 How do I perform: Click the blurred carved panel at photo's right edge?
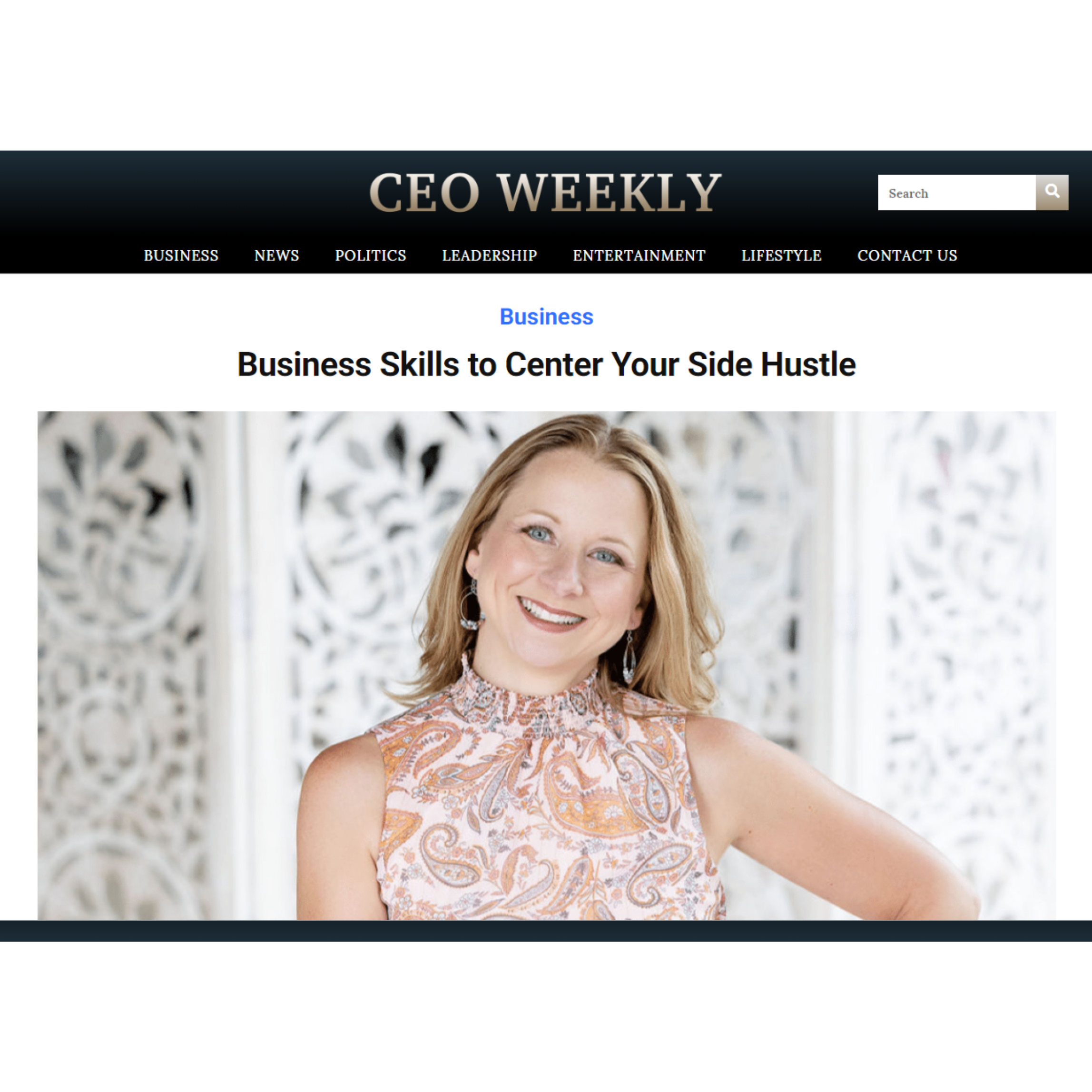pos(961,622)
